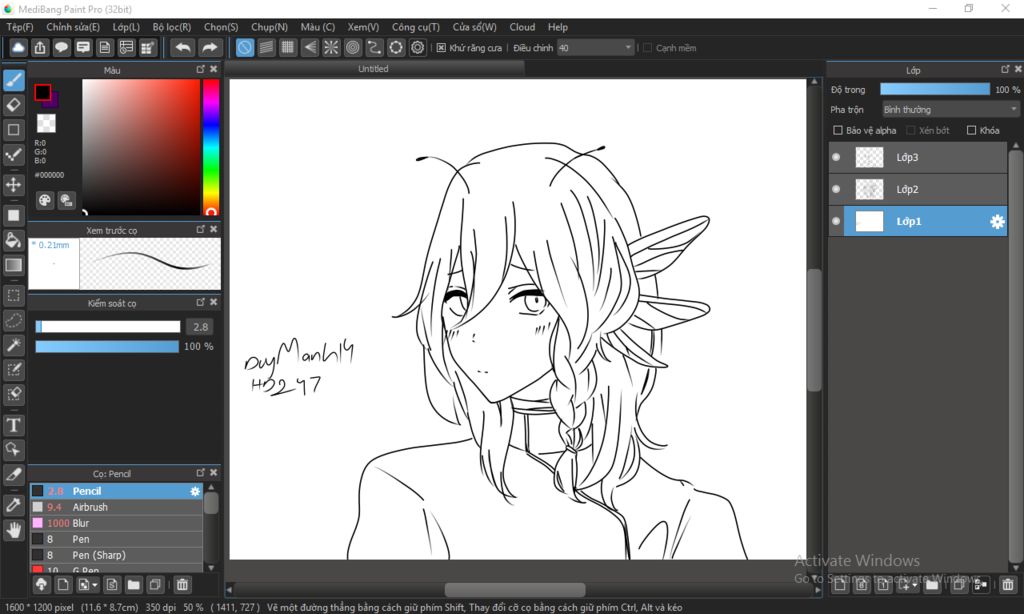Hide layer Lớp3

pyautogui.click(x=836, y=157)
